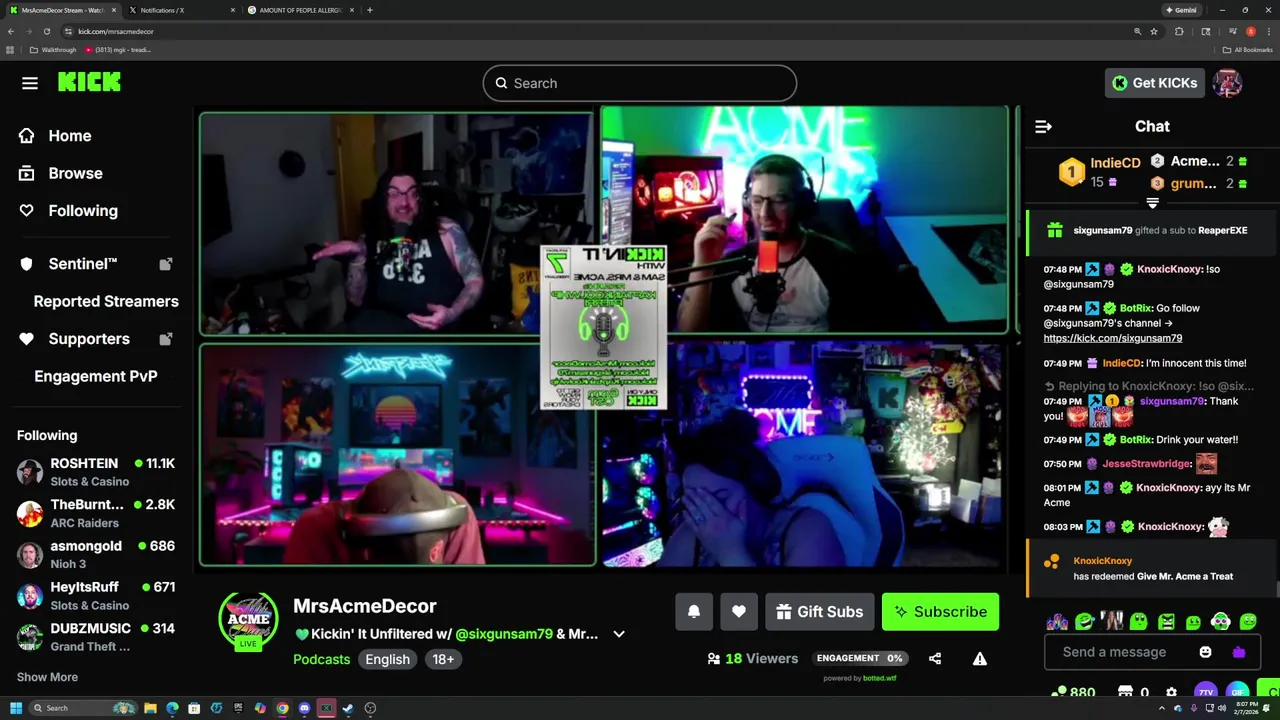Open HeyItsRuff channel in Following list

96,596
